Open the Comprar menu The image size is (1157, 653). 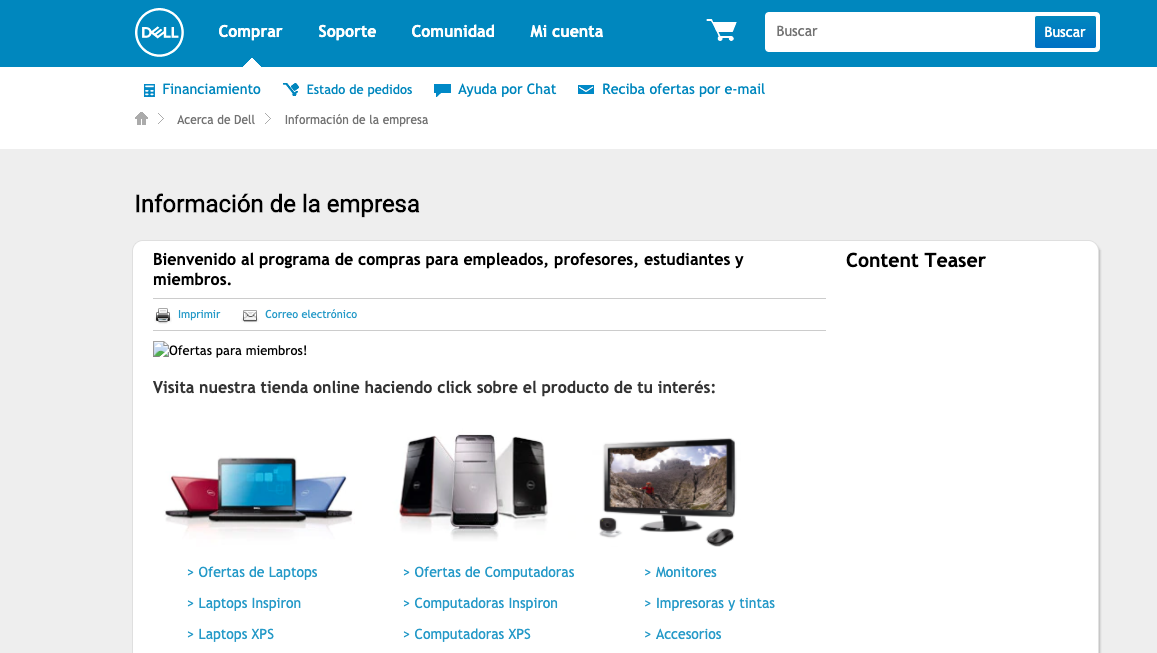pyautogui.click(x=250, y=32)
